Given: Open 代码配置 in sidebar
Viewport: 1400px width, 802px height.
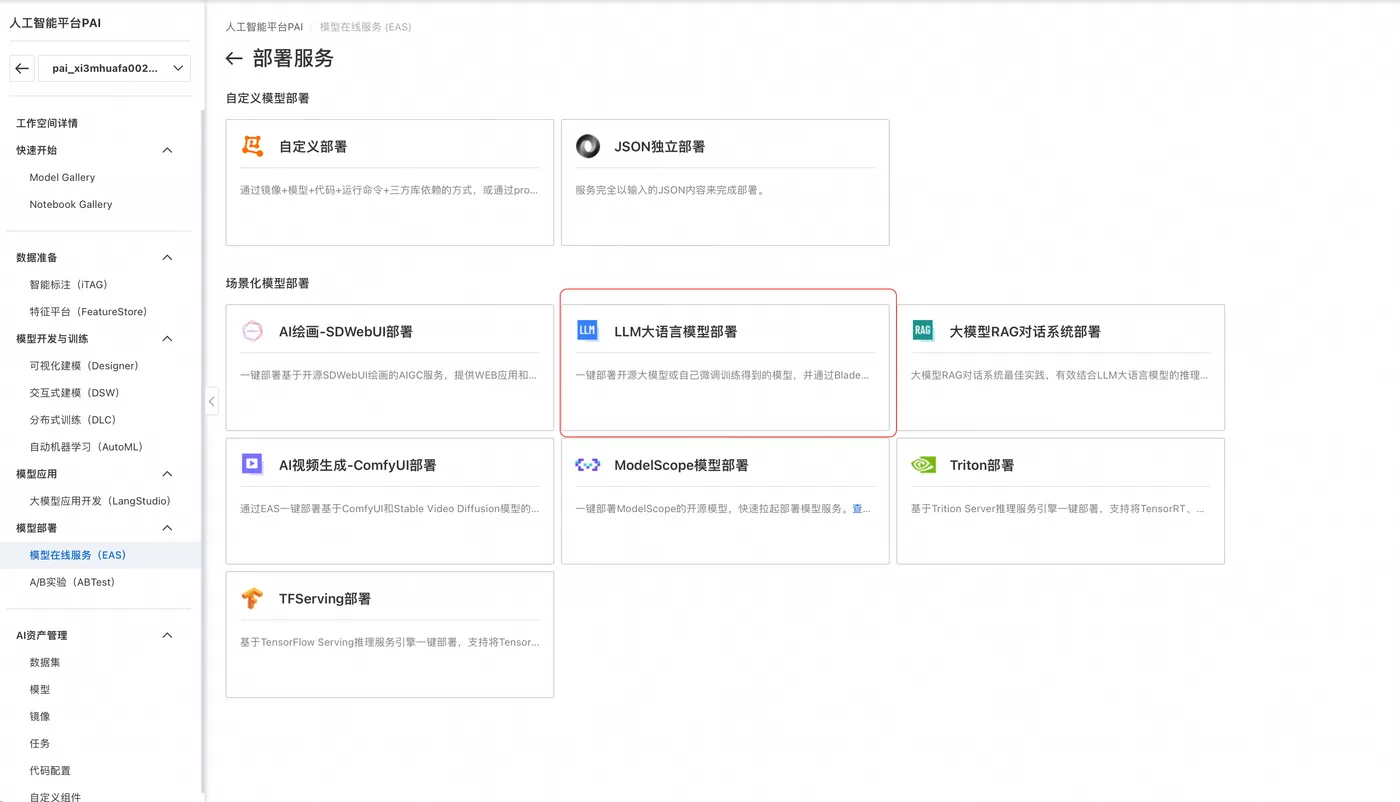Looking at the screenshot, I should (x=50, y=770).
